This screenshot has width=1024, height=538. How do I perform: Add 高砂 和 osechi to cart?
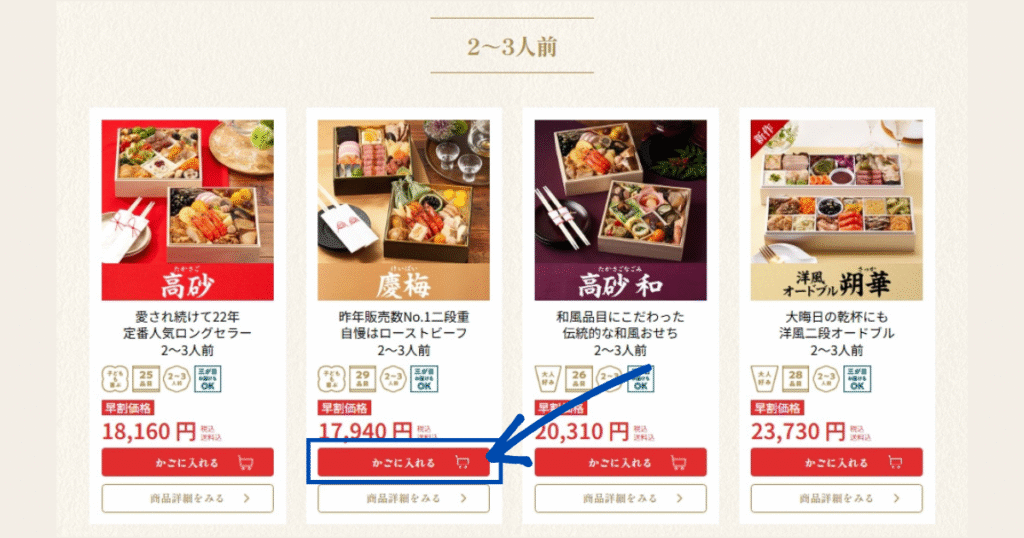(x=620, y=462)
